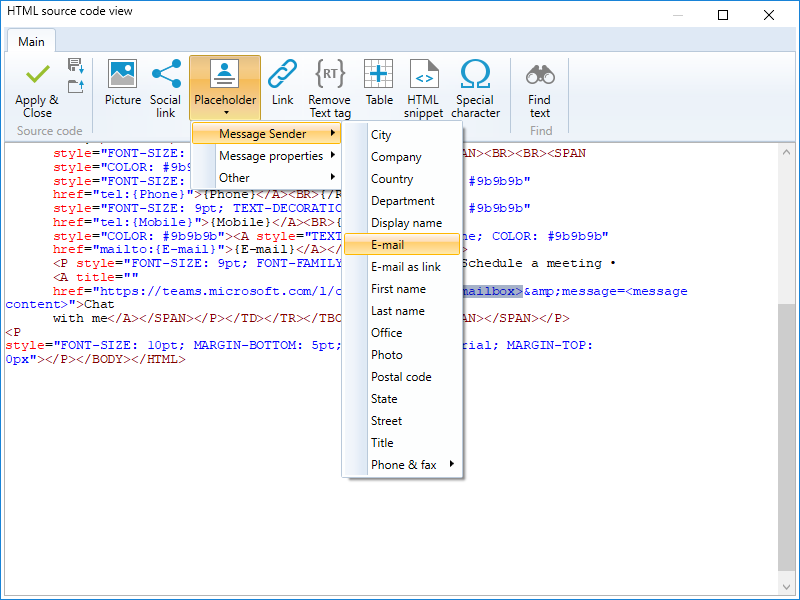Click the 'Schedule a meeting' text in code
Image resolution: width=800 pixels, height=600 pixels.
pyautogui.click(x=532, y=263)
